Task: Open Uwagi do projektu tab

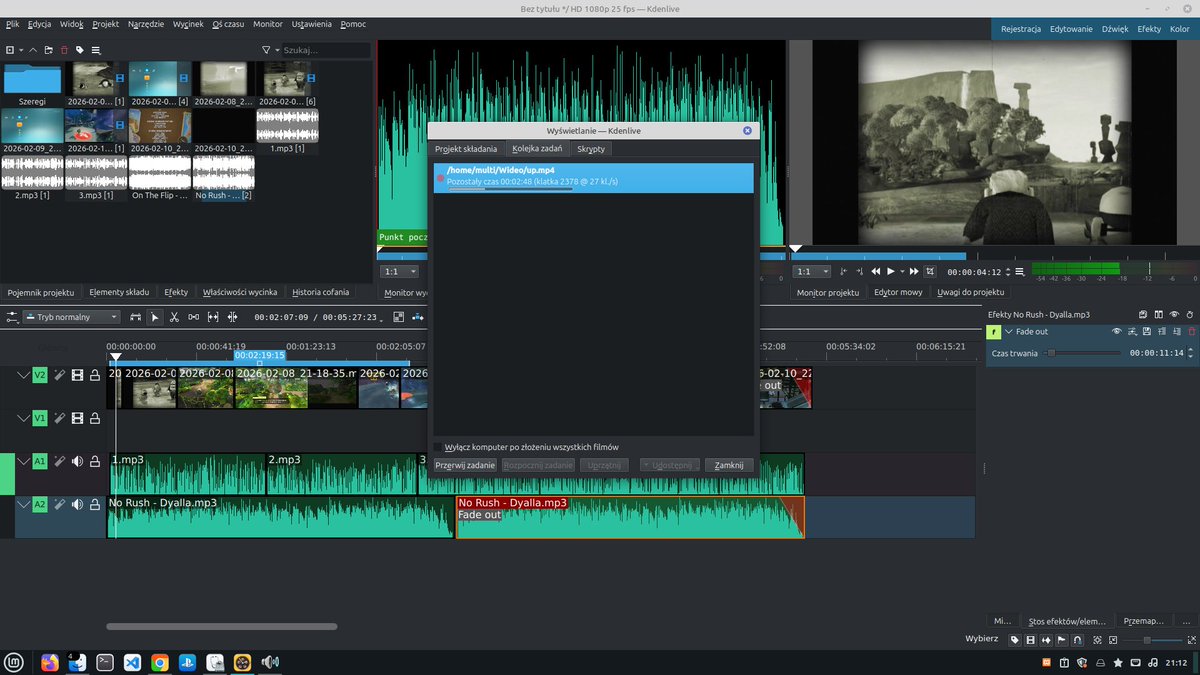Action: pyautogui.click(x=970, y=292)
